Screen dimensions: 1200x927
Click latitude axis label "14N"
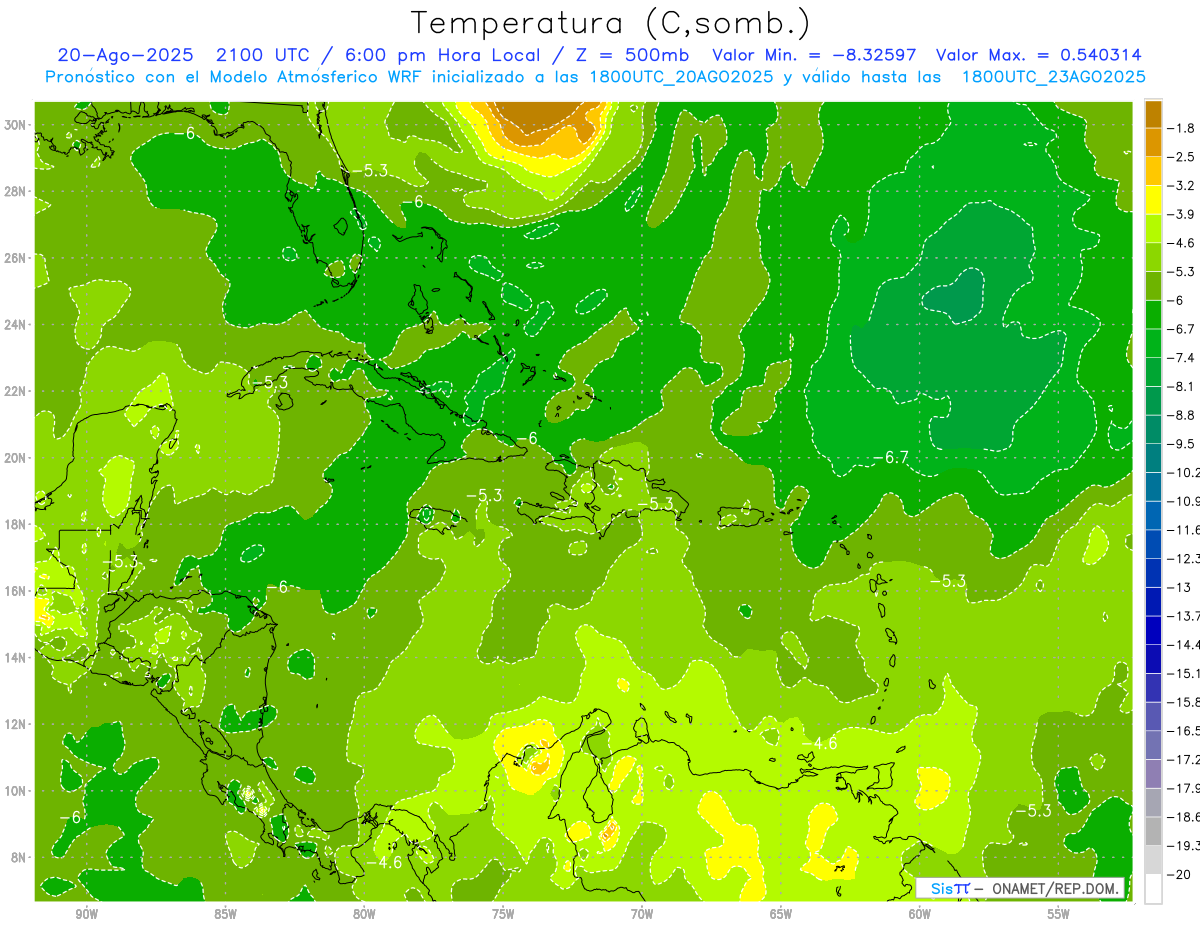point(16,658)
